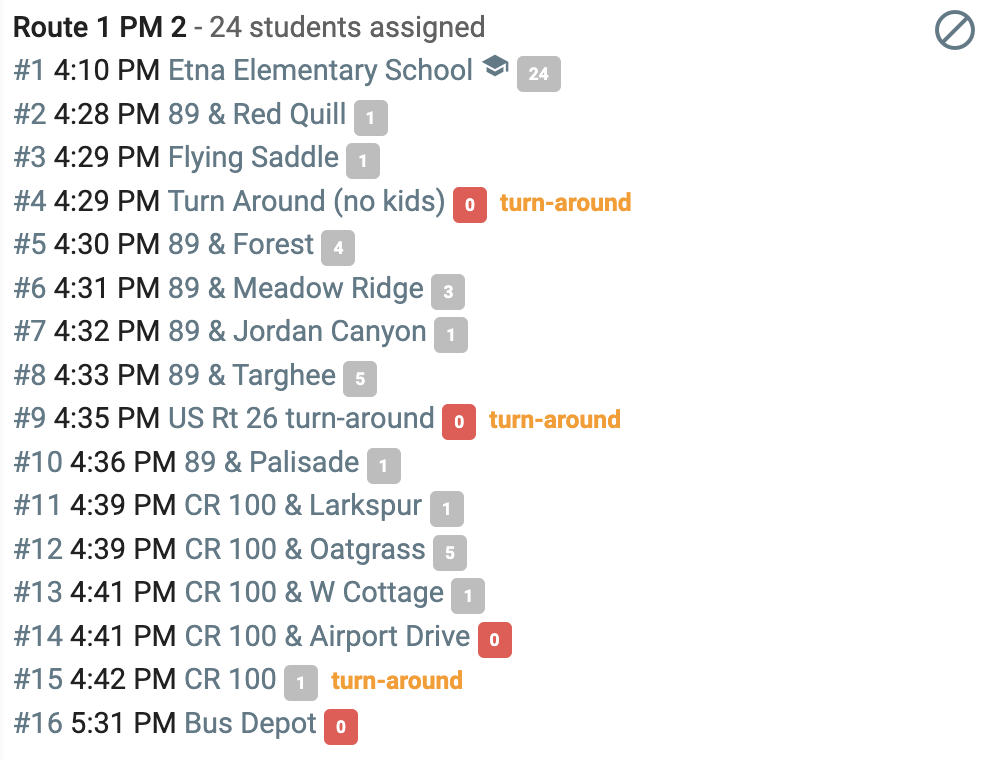Viewport: 988px width, 760px height.
Task: Open the CR 100 & W Cottage stop
Action: [314, 592]
